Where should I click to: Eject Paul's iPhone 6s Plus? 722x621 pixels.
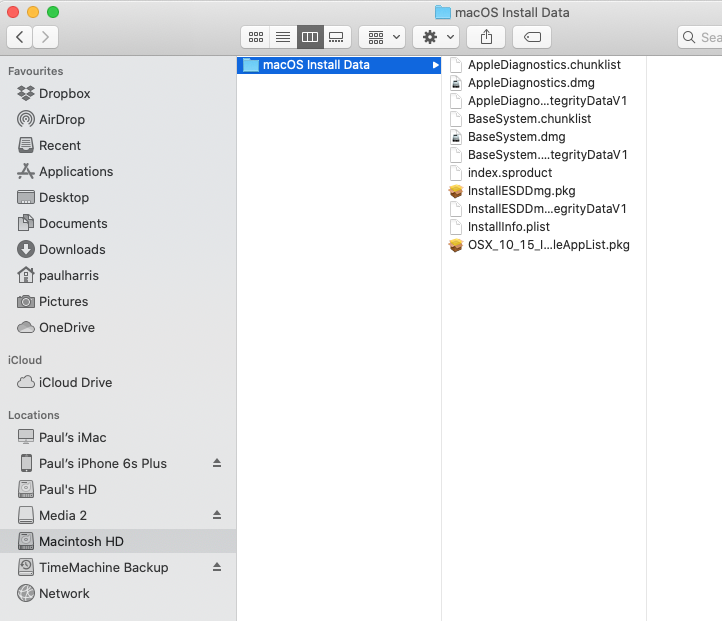tap(217, 463)
